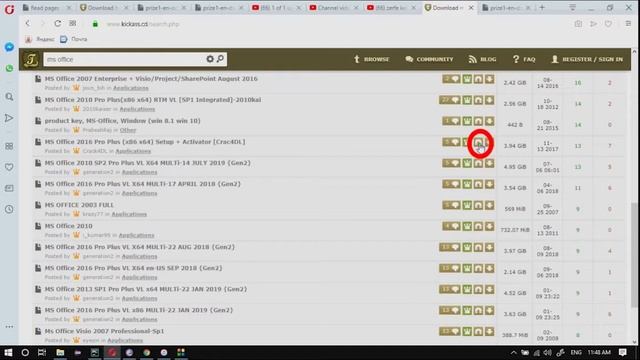
Task: Click the magnet link for product key, MS-Office
Action: [x=478, y=121]
